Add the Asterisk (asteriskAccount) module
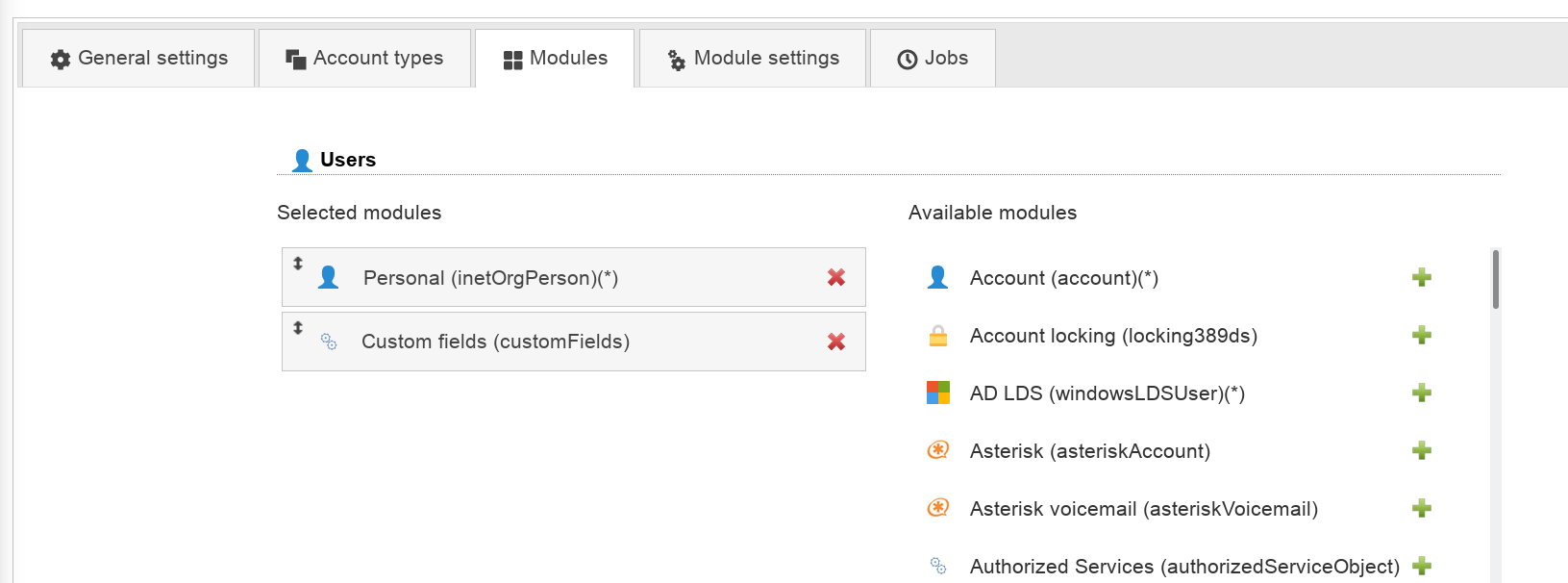Viewport: 1568px width, 583px height. [1422, 451]
